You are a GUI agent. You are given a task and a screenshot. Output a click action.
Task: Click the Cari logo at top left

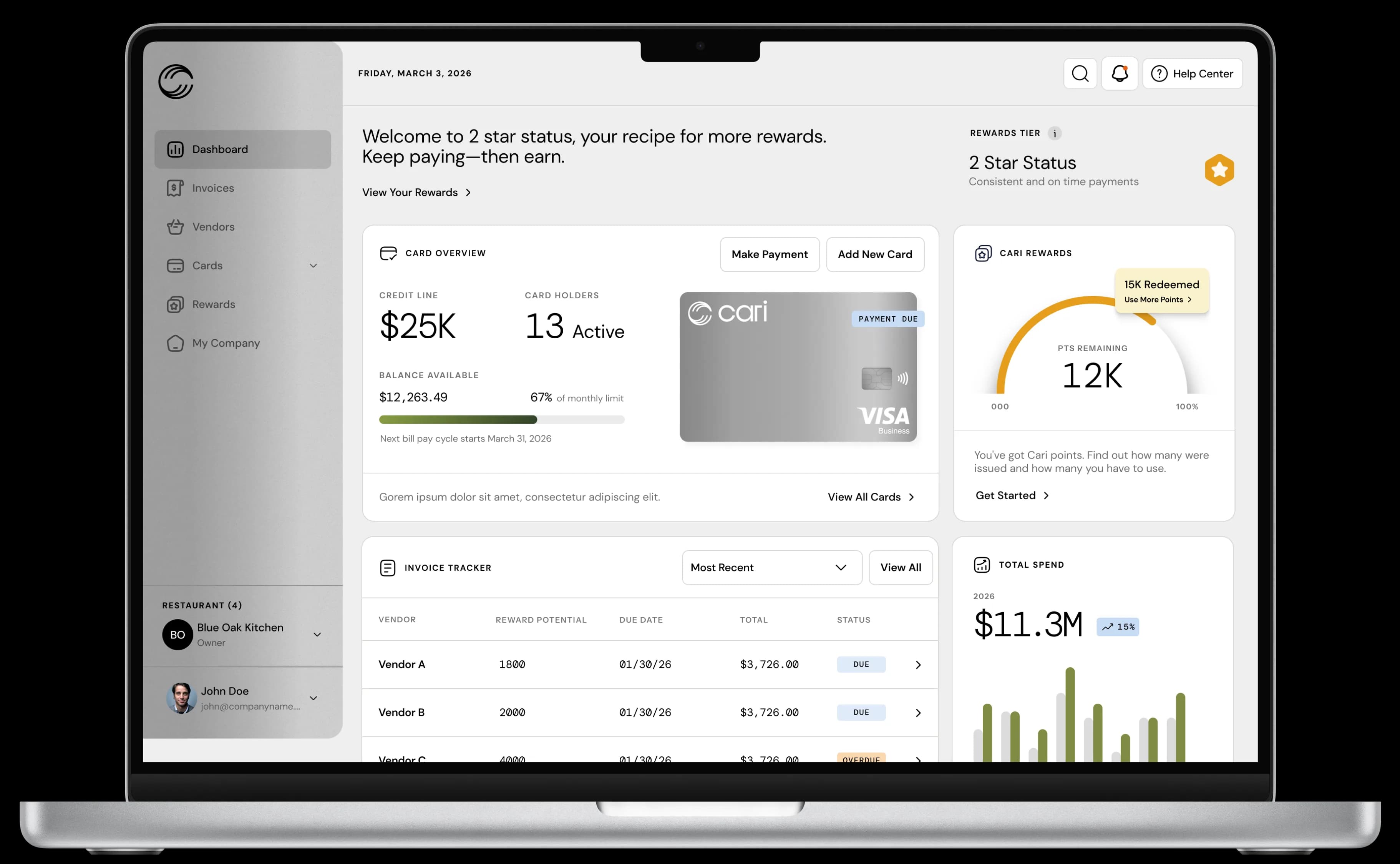tap(177, 82)
